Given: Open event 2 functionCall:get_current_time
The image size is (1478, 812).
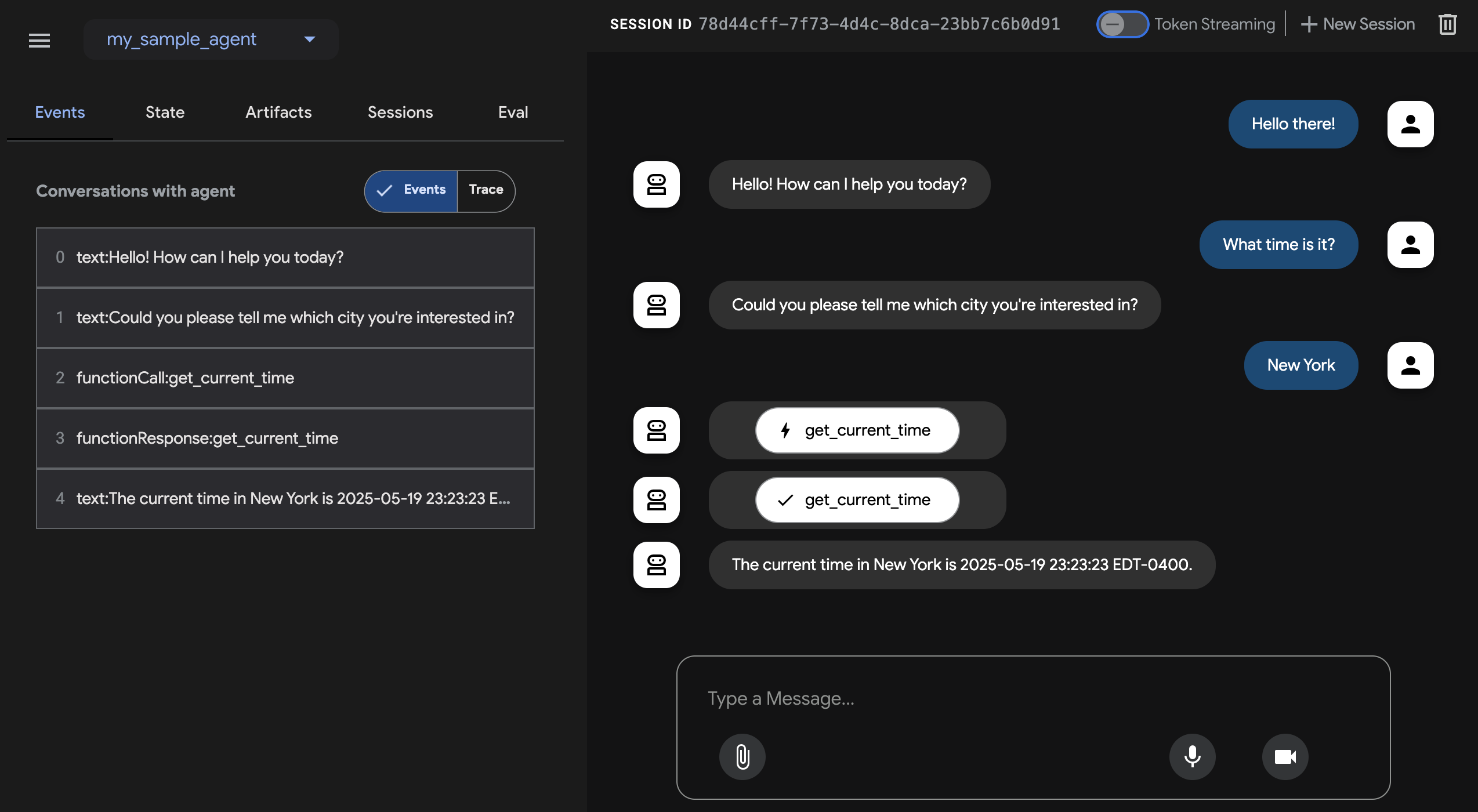Looking at the screenshot, I should (285, 378).
